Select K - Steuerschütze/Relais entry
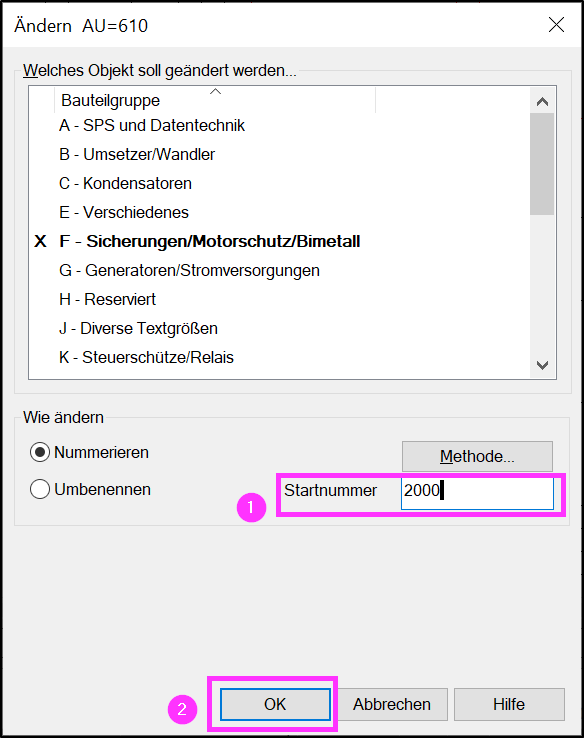The width and height of the screenshot is (584, 738). click(146, 357)
